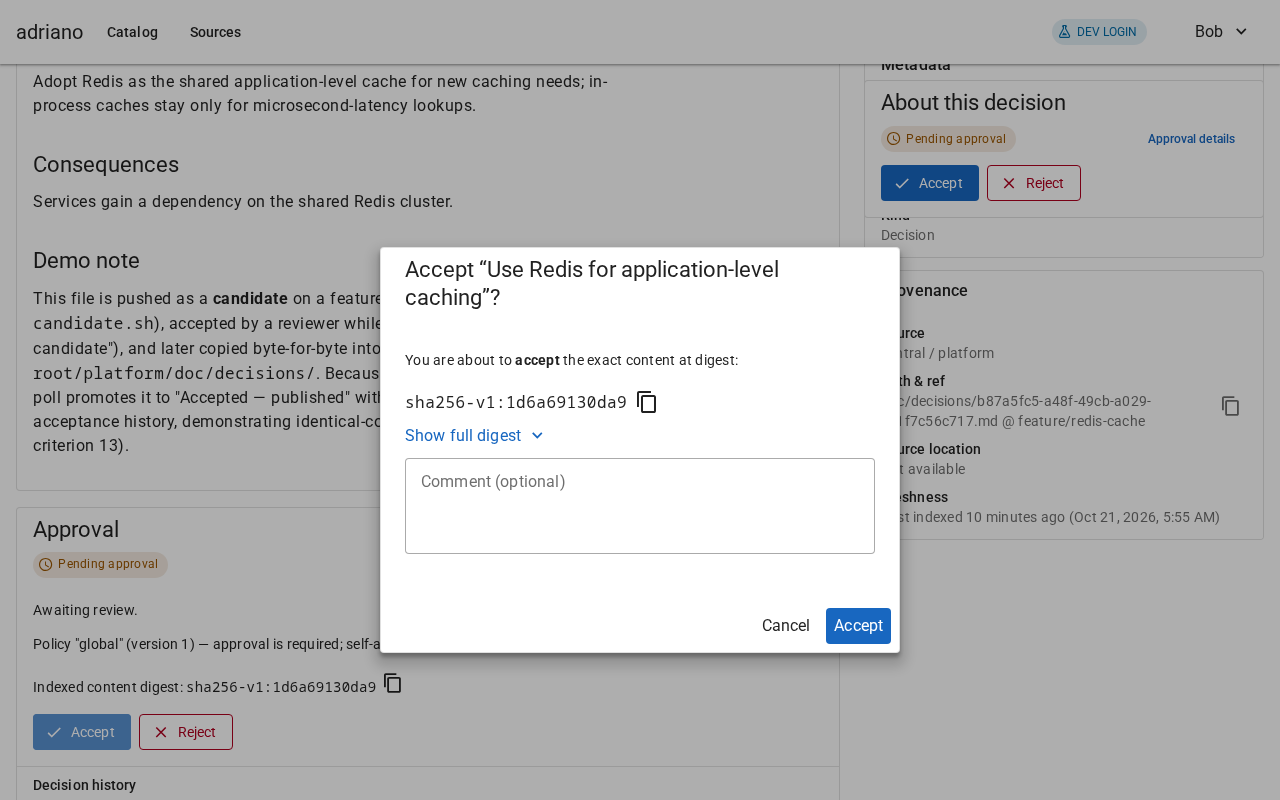This screenshot has height=800, width=1280.
Task: Click the dialog title Accept “Use Redis…”
Action: pyautogui.click(x=592, y=283)
